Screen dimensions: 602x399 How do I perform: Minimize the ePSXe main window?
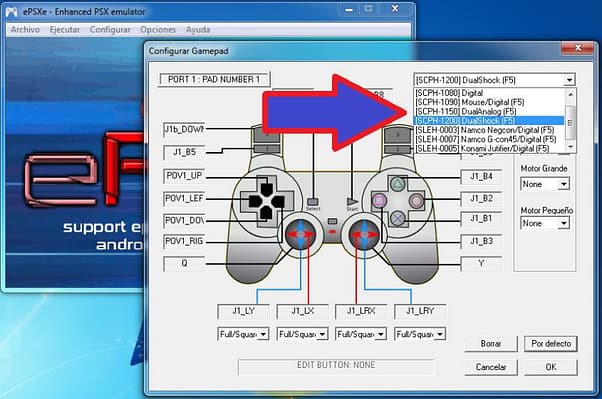tap(349, 10)
